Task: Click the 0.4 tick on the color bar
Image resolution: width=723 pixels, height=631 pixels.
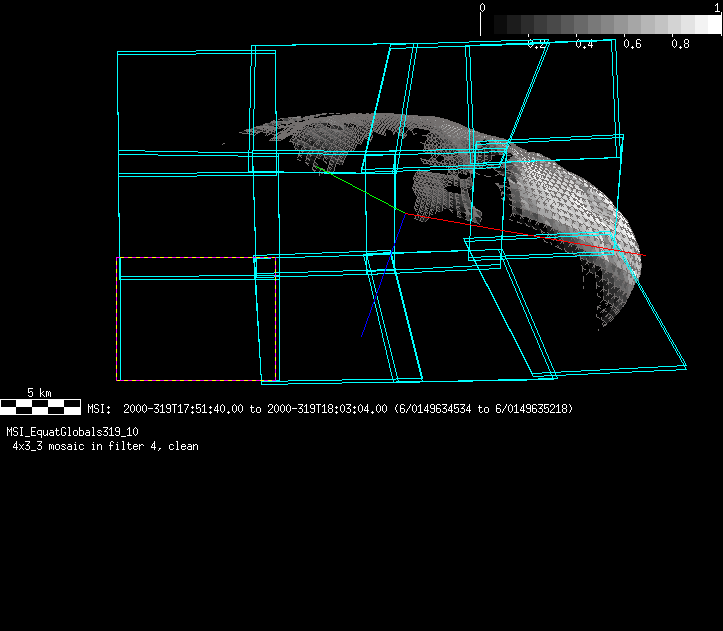Action: coord(585,44)
